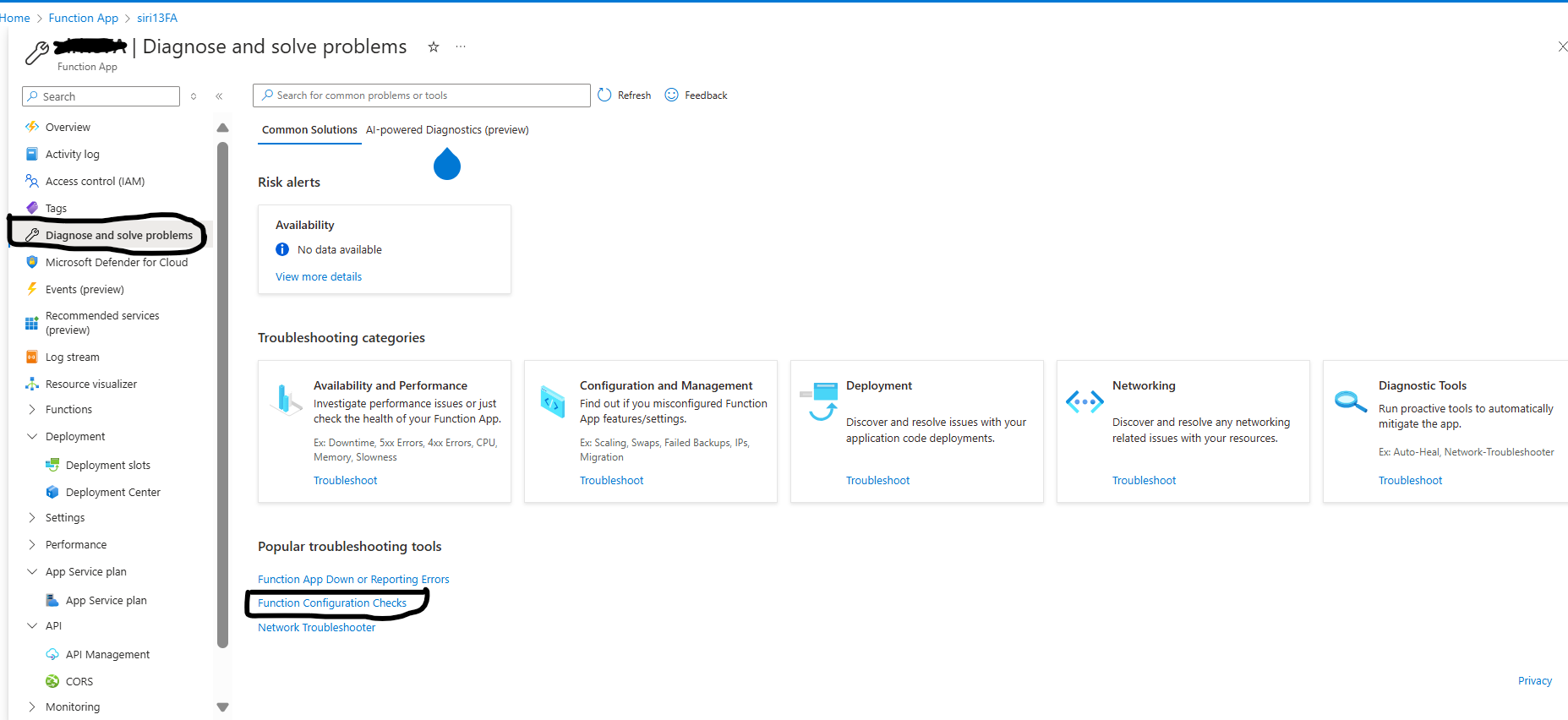
Task: Click the Availability and Performance card icon
Action: 286,399
